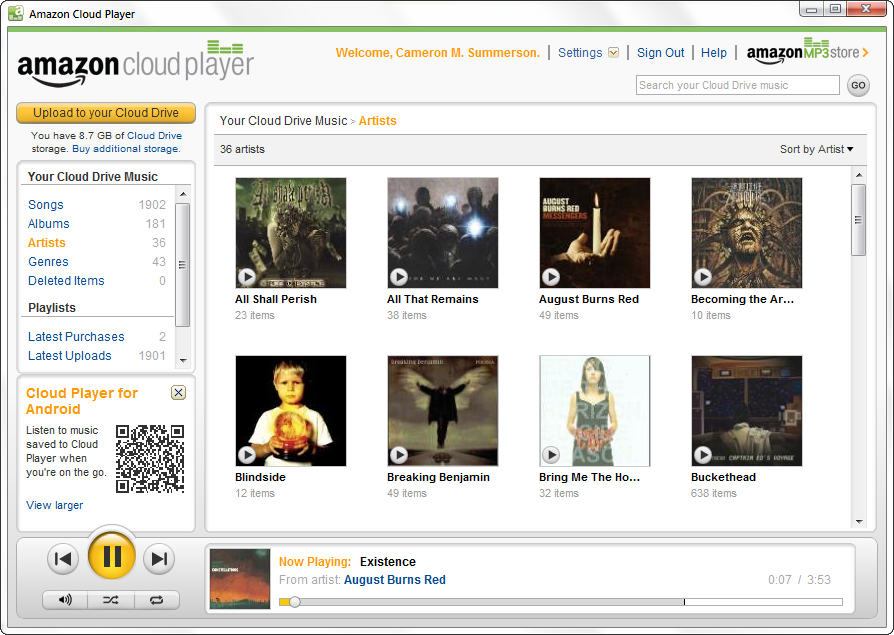The width and height of the screenshot is (894, 635).
Task: Mute the volume control
Action: pos(62,599)
